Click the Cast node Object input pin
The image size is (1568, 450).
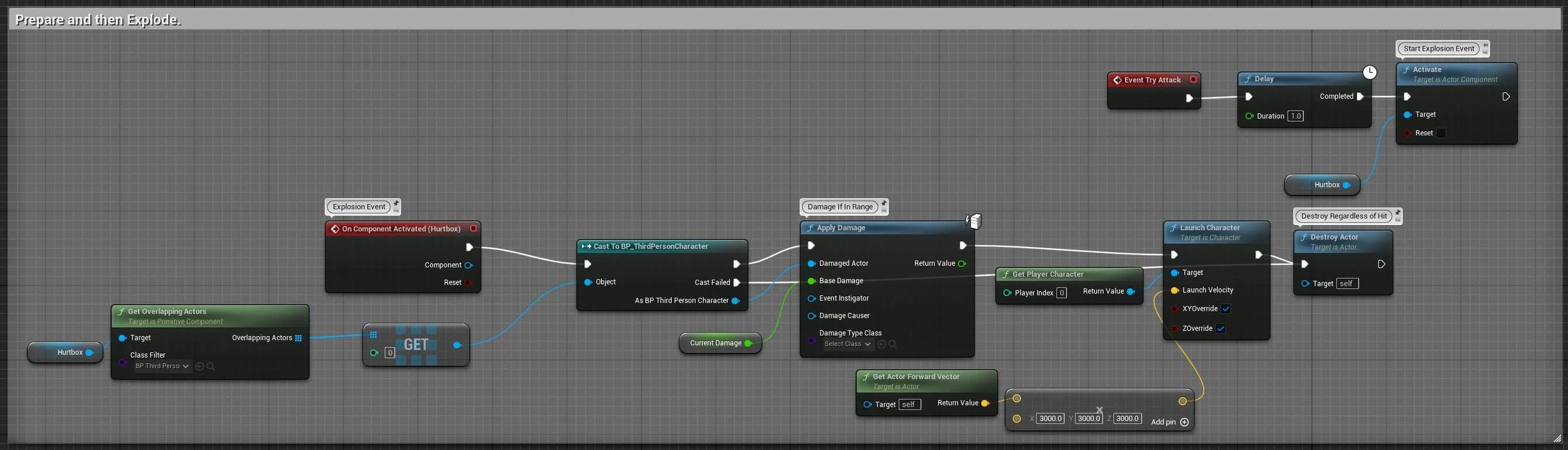588,282
